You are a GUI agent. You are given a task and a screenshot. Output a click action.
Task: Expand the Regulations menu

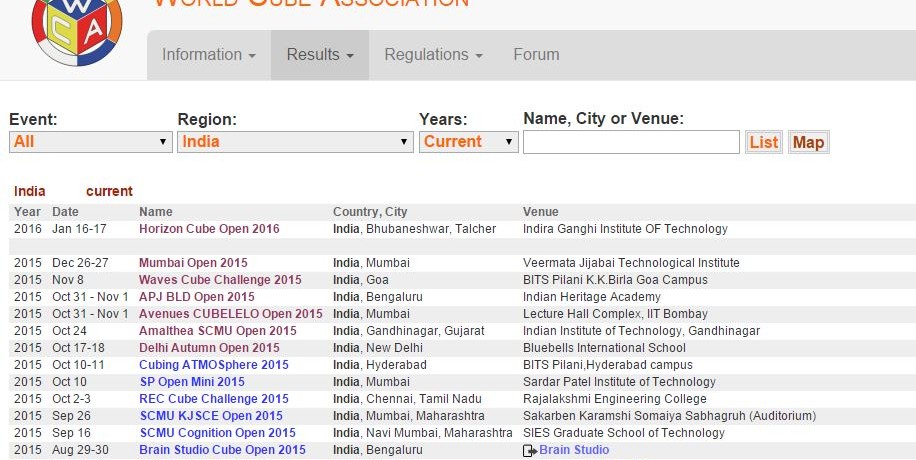[433, 55]
